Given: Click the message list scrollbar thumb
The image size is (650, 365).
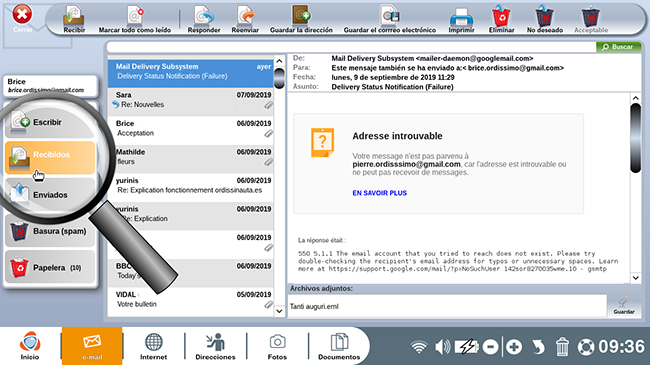Looking at the screenshot, I should tap(279, 78).
